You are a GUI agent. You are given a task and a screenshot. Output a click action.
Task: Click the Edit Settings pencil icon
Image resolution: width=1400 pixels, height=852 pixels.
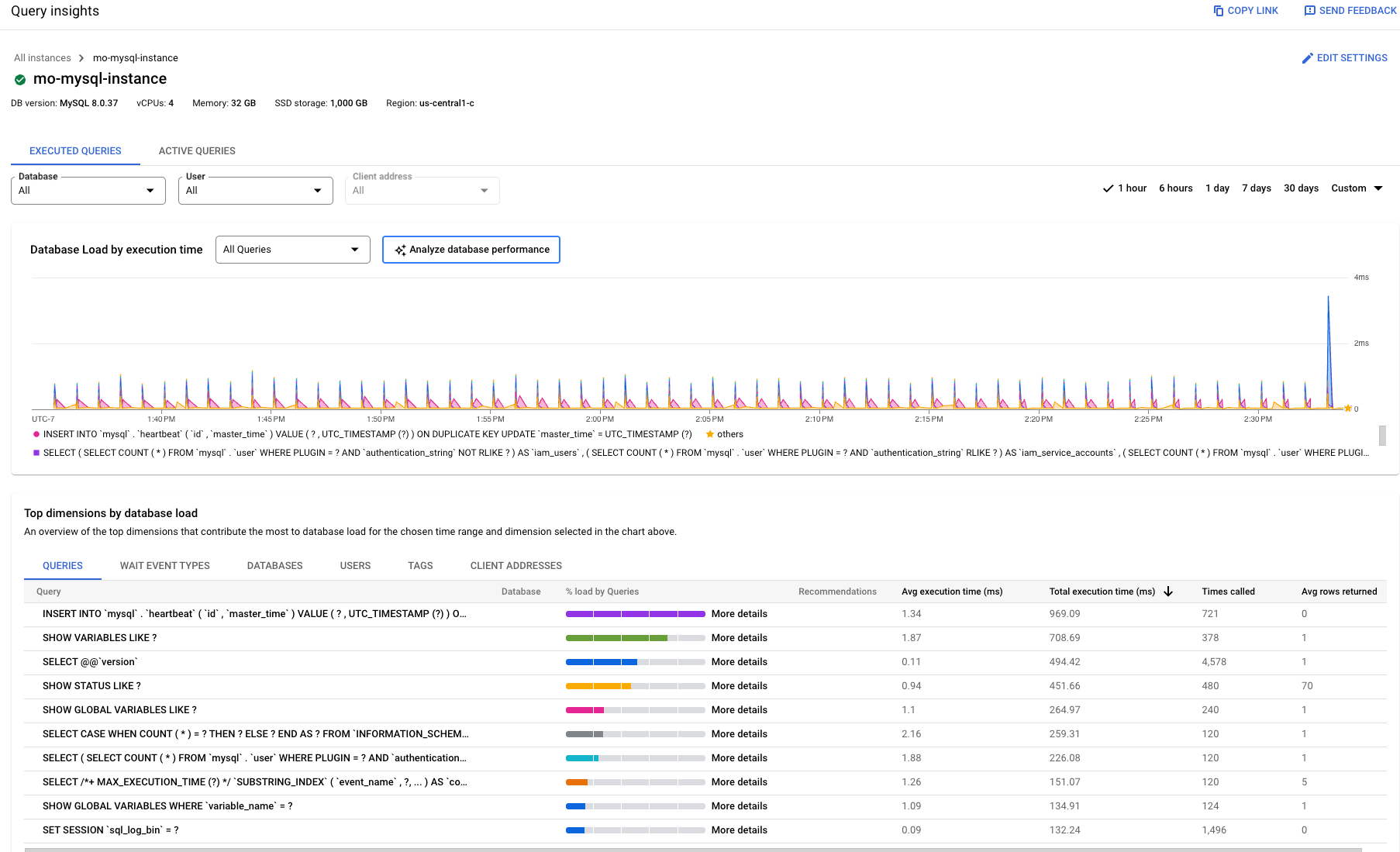[x=1308, y=57]
